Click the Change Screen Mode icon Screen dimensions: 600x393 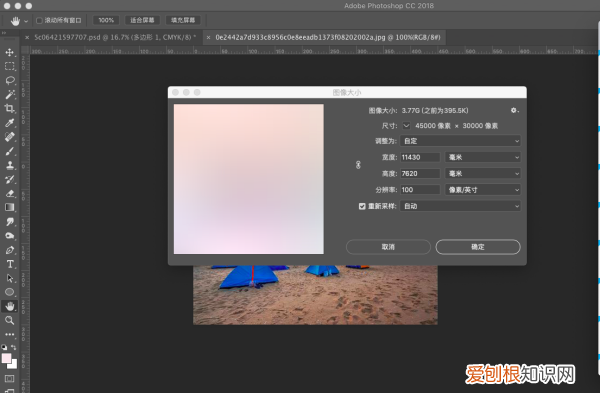pos(9,390)
